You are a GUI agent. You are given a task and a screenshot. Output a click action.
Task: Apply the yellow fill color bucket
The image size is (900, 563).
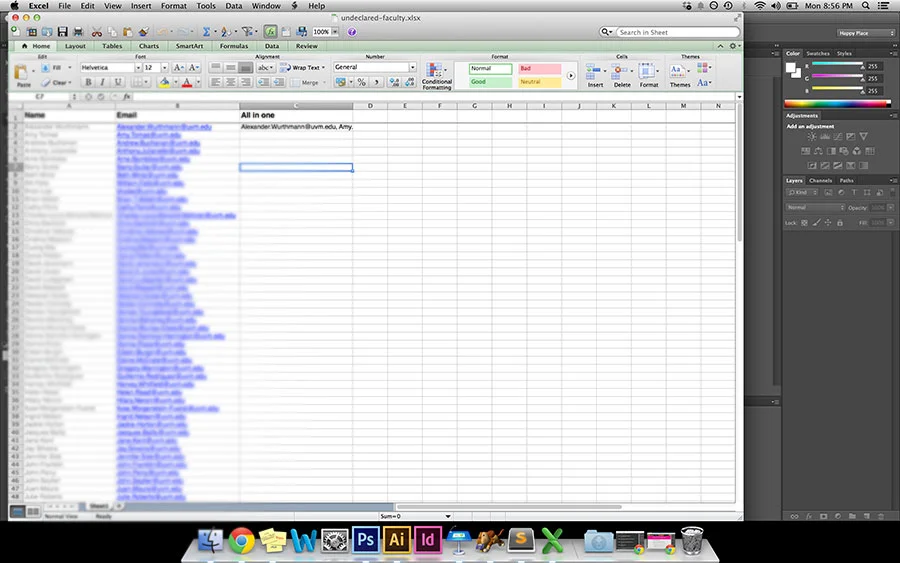(164, 82)
